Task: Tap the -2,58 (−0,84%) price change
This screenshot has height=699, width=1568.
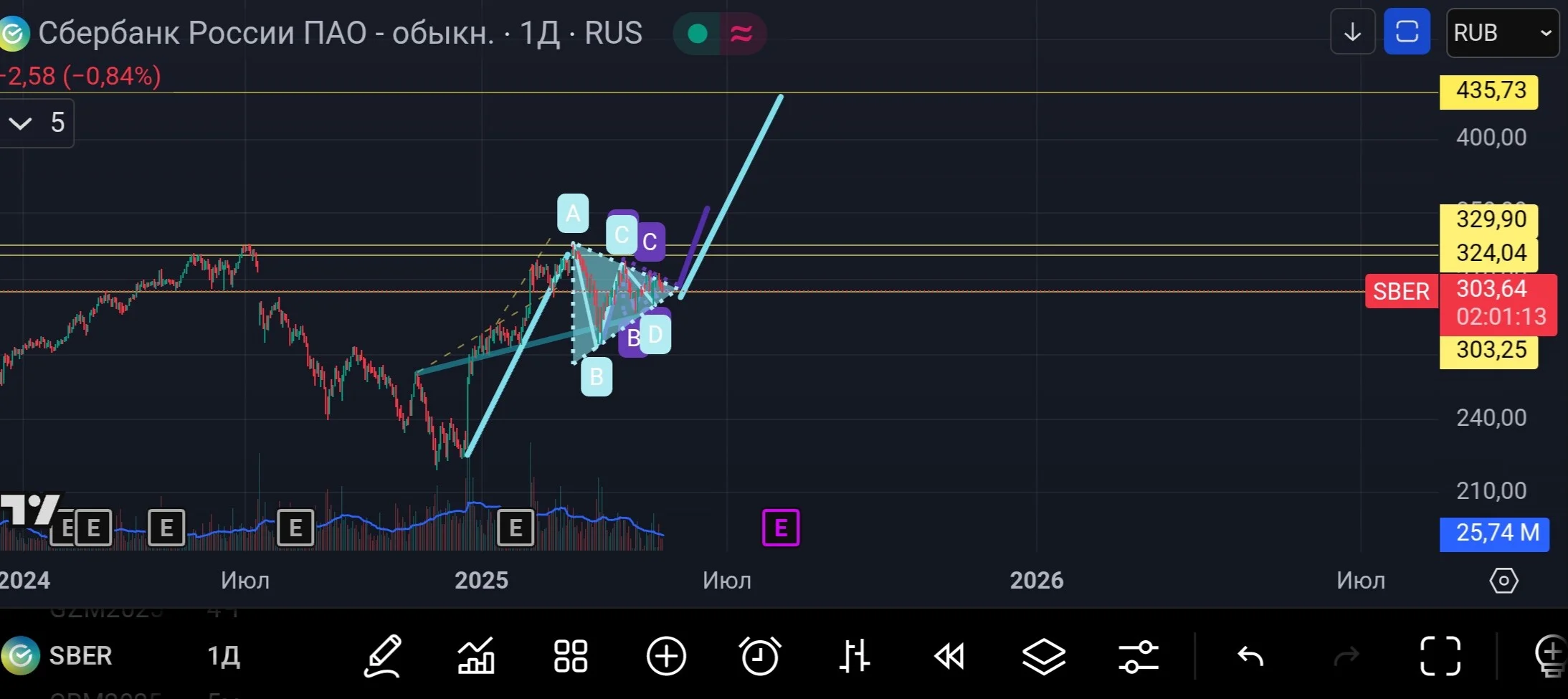Action: point(81,76)
